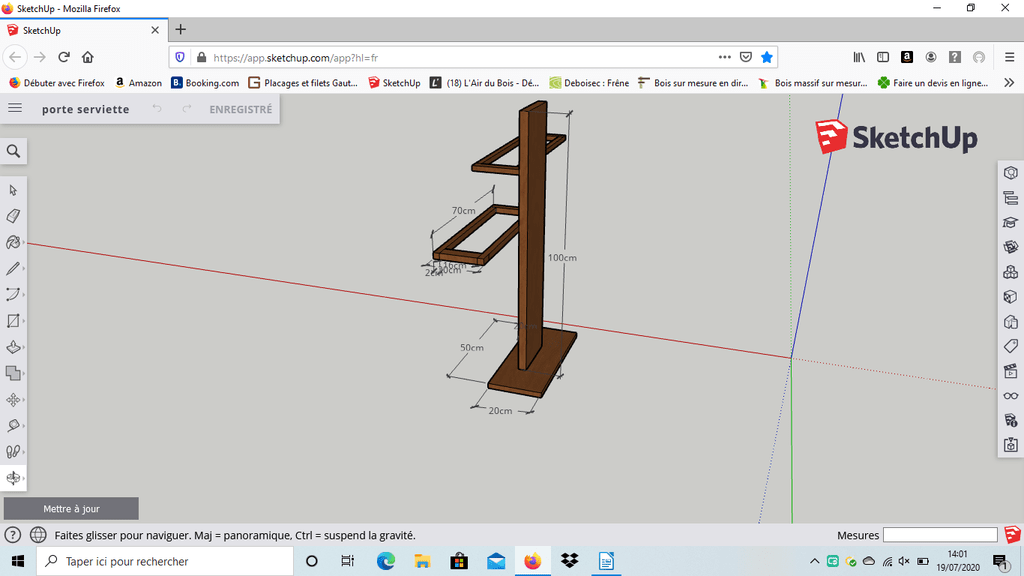This screenshot has width=1024, height=576.
Task: Click the 100cm dimension label
Action: (x=562, y=257)
